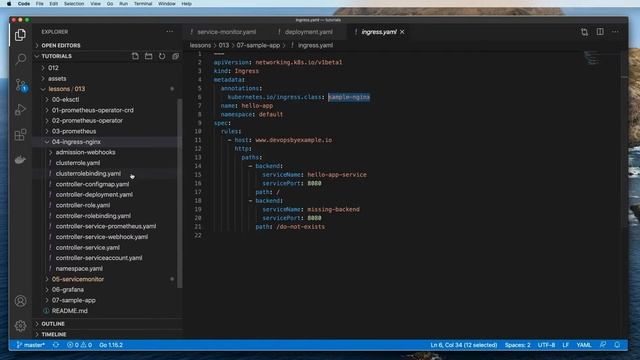Change Spaces: 2 indentation setting
Viewport: 640px width, 360px height.
(x=518, y=345)
